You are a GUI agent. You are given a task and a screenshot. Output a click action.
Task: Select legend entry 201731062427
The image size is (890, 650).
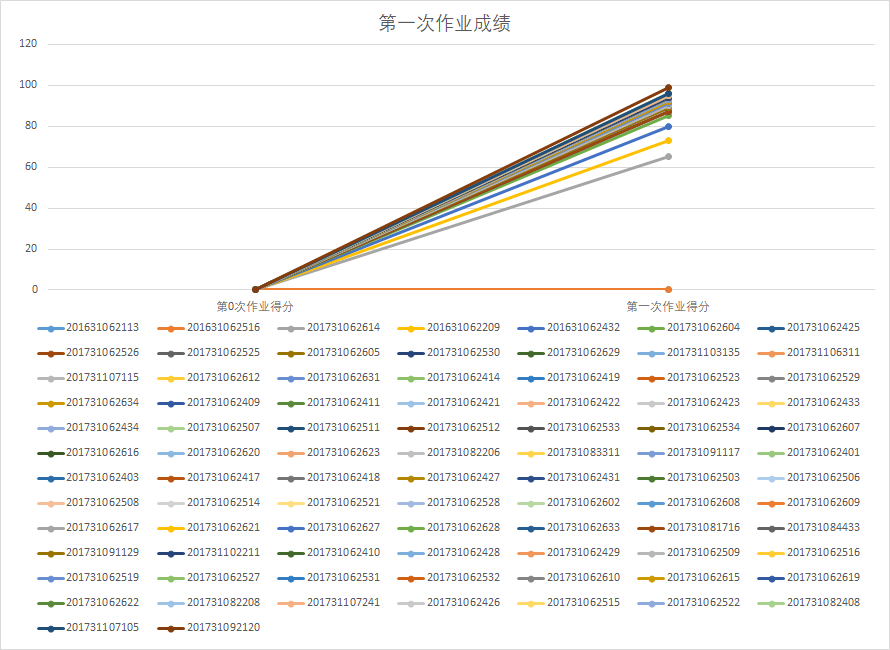[x=449, y=477]
